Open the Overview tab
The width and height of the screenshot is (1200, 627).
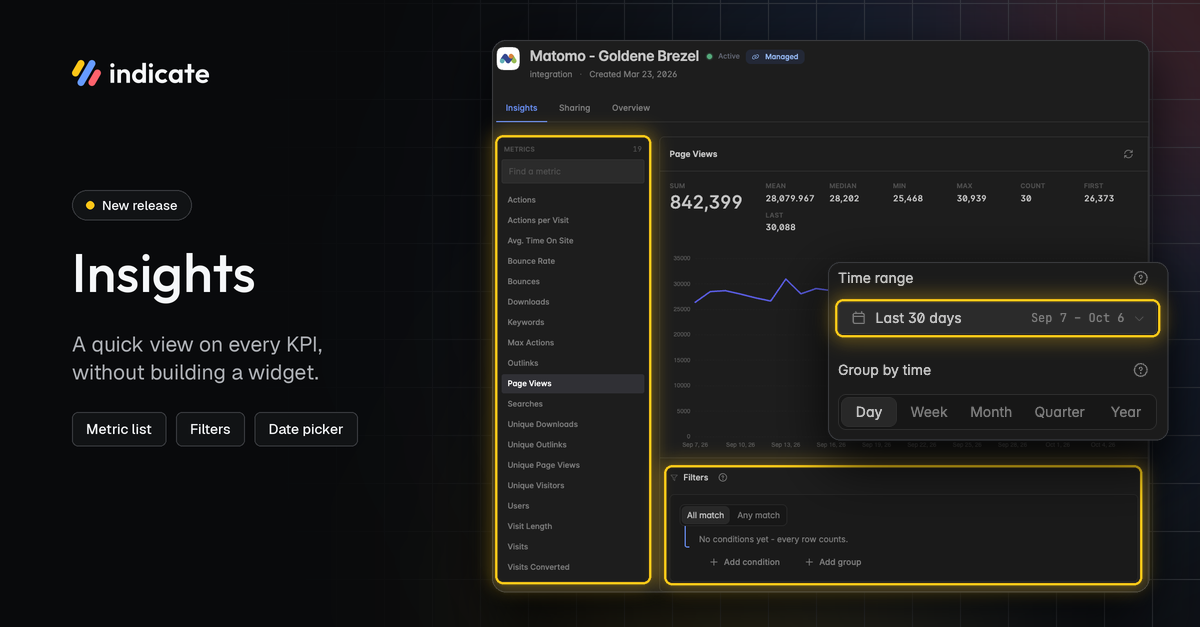click(631, 108)
